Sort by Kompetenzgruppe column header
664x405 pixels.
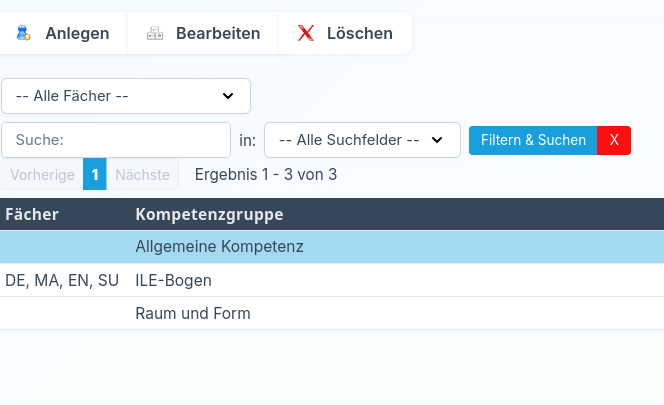click(x=209, y=214)
